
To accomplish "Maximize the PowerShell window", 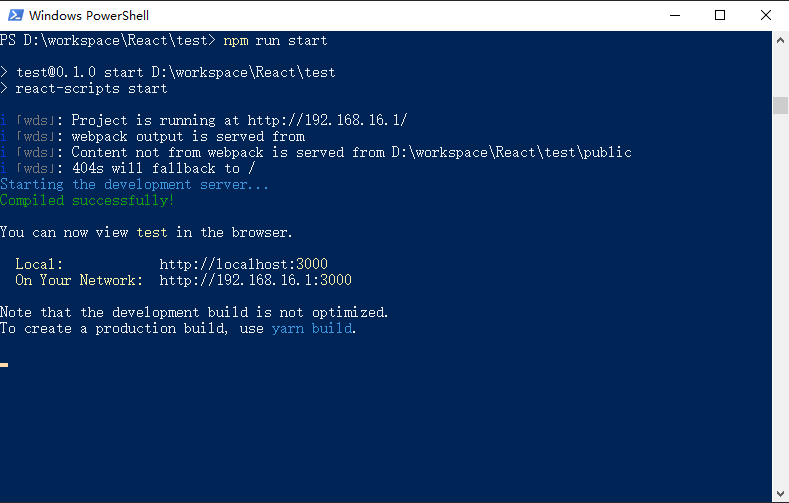I will pyautogui.click(x=720, y=15).
